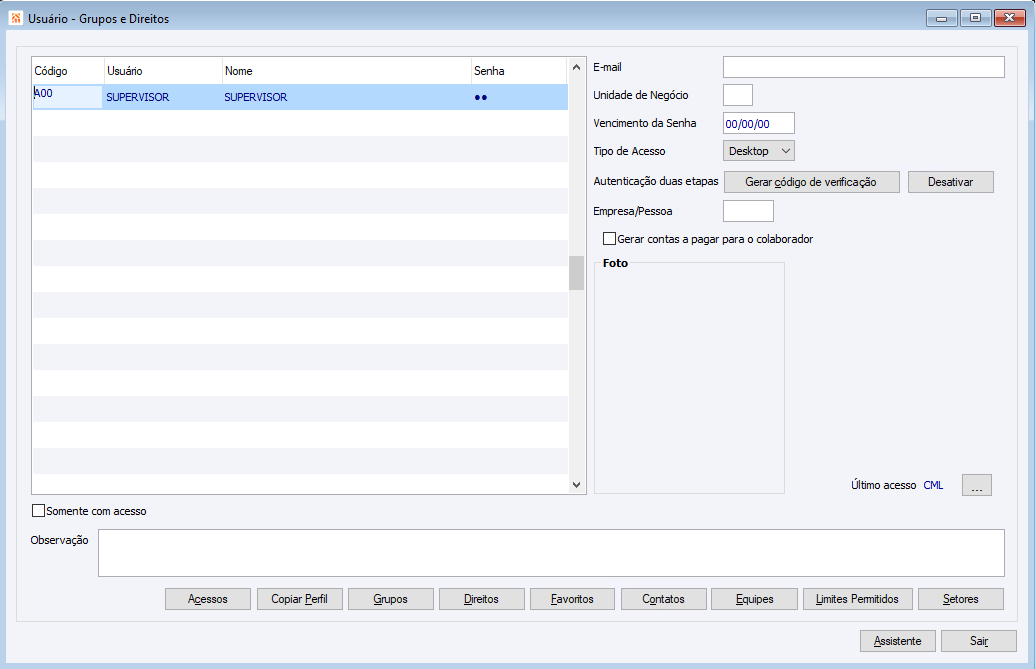Open the Acessos button
This screenshot has width=1035, height=669.
pos(208,599)
